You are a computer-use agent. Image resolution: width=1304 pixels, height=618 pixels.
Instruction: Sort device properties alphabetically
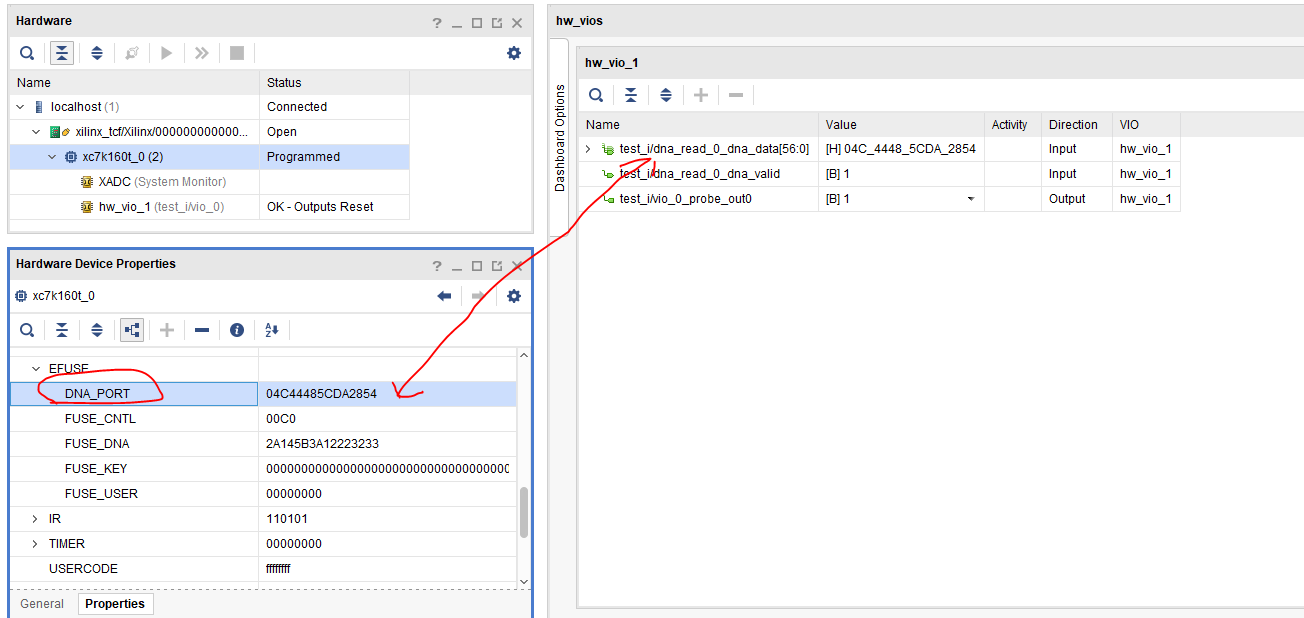271,330
